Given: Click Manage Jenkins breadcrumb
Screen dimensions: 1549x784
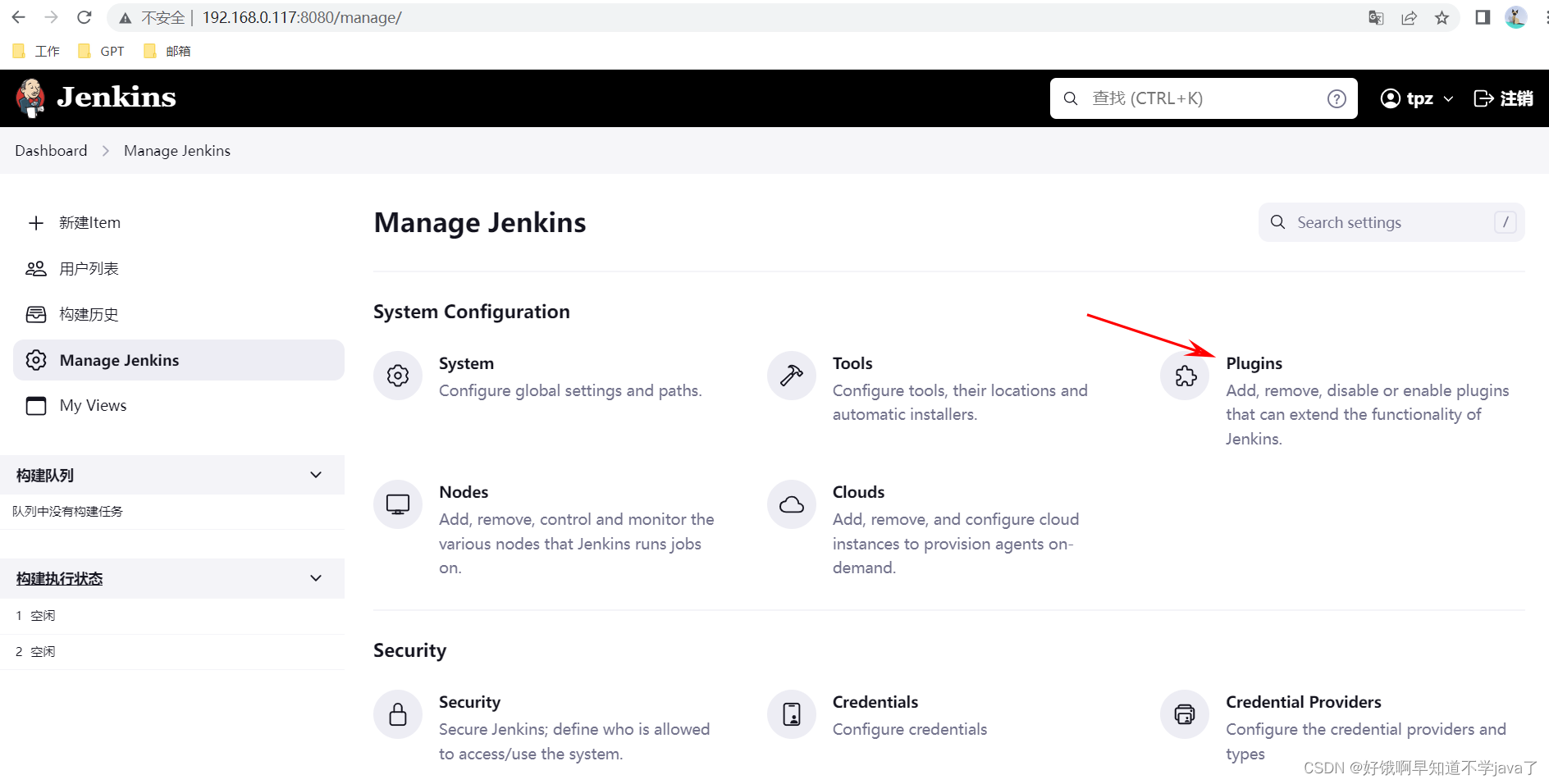Looking at the screenshot, I should (x=177, y=151).
